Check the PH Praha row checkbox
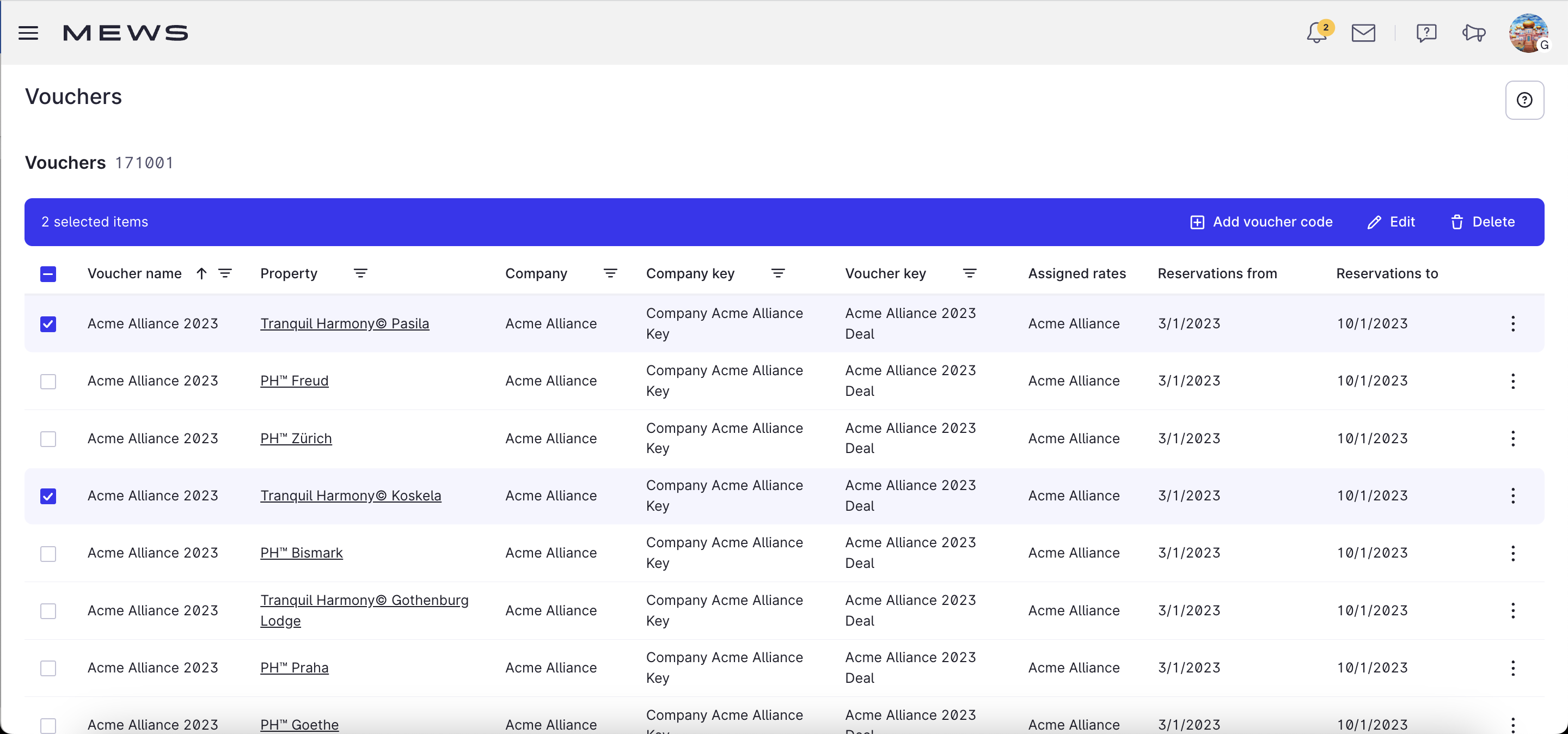Viewport: 1568px width, 734px height. pos(48,668)
